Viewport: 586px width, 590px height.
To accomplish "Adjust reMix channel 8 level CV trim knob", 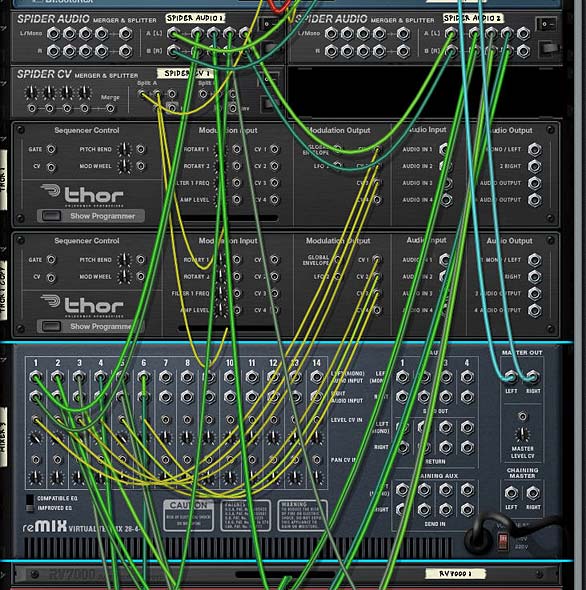I will pos(187,437).
